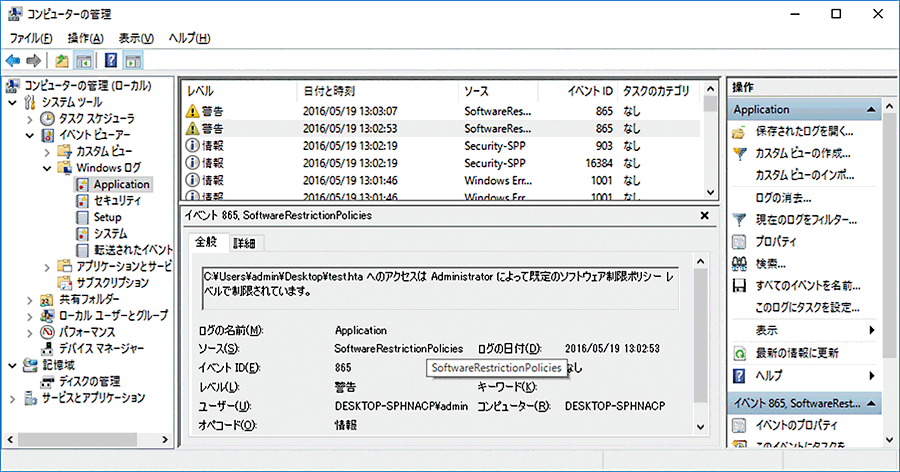900x472 pixels.
Task: Switch to the 詳細 tab
Action: [244, 242]
